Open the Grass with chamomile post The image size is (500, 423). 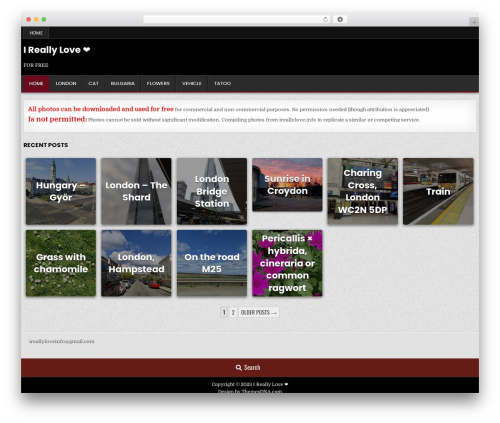(61, 263)
